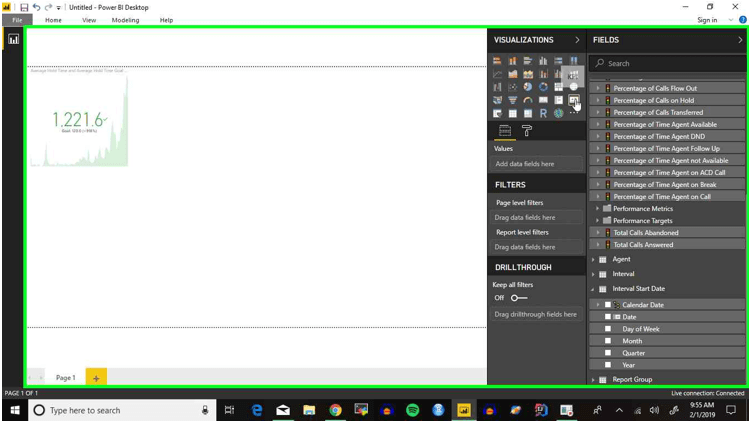Expand the Report Group table
Image resolution: width=751 pixels, height=423 pixels.
coord(593,379)
